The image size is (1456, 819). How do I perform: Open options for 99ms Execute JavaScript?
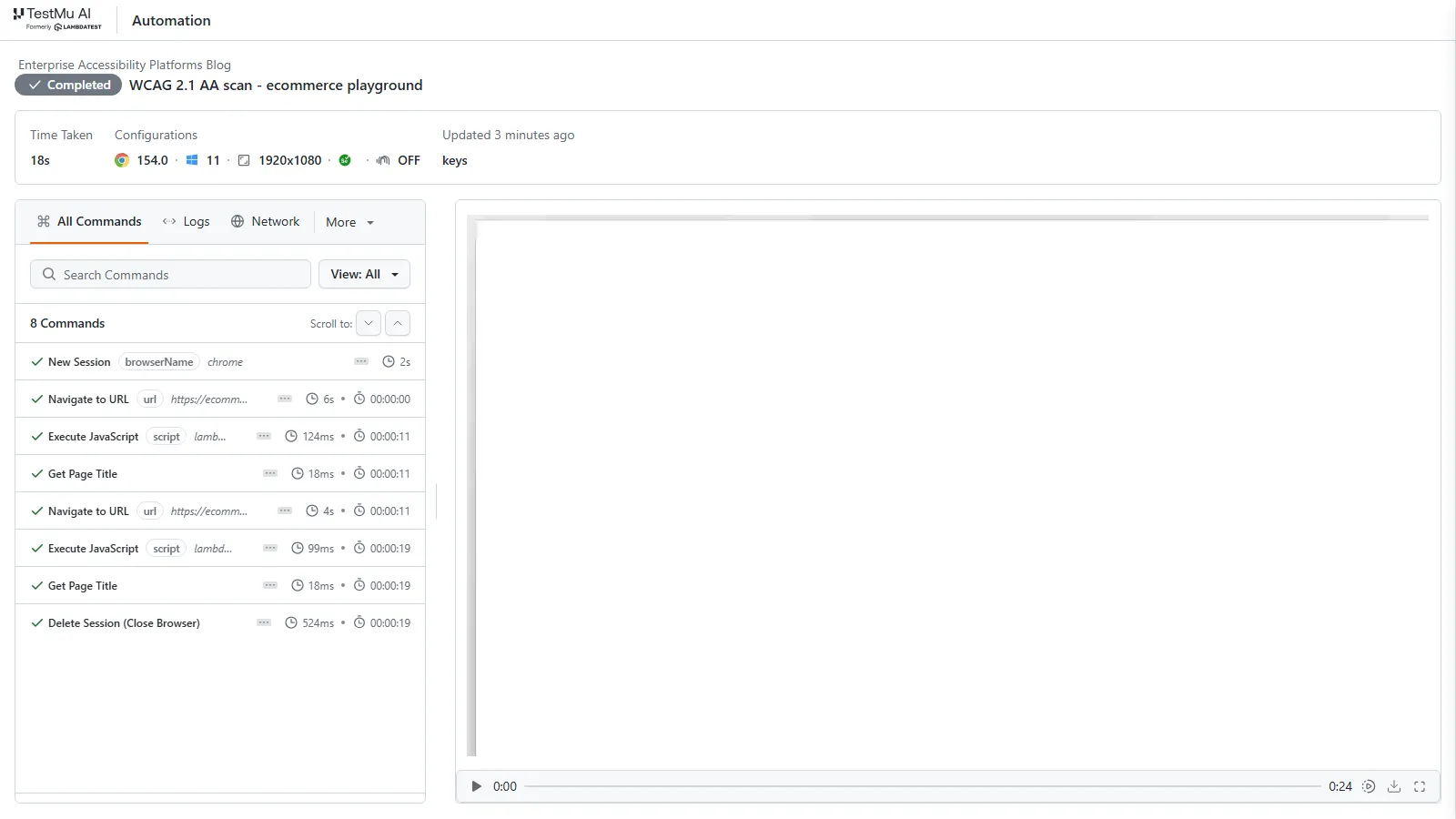[x=270, y=548]
